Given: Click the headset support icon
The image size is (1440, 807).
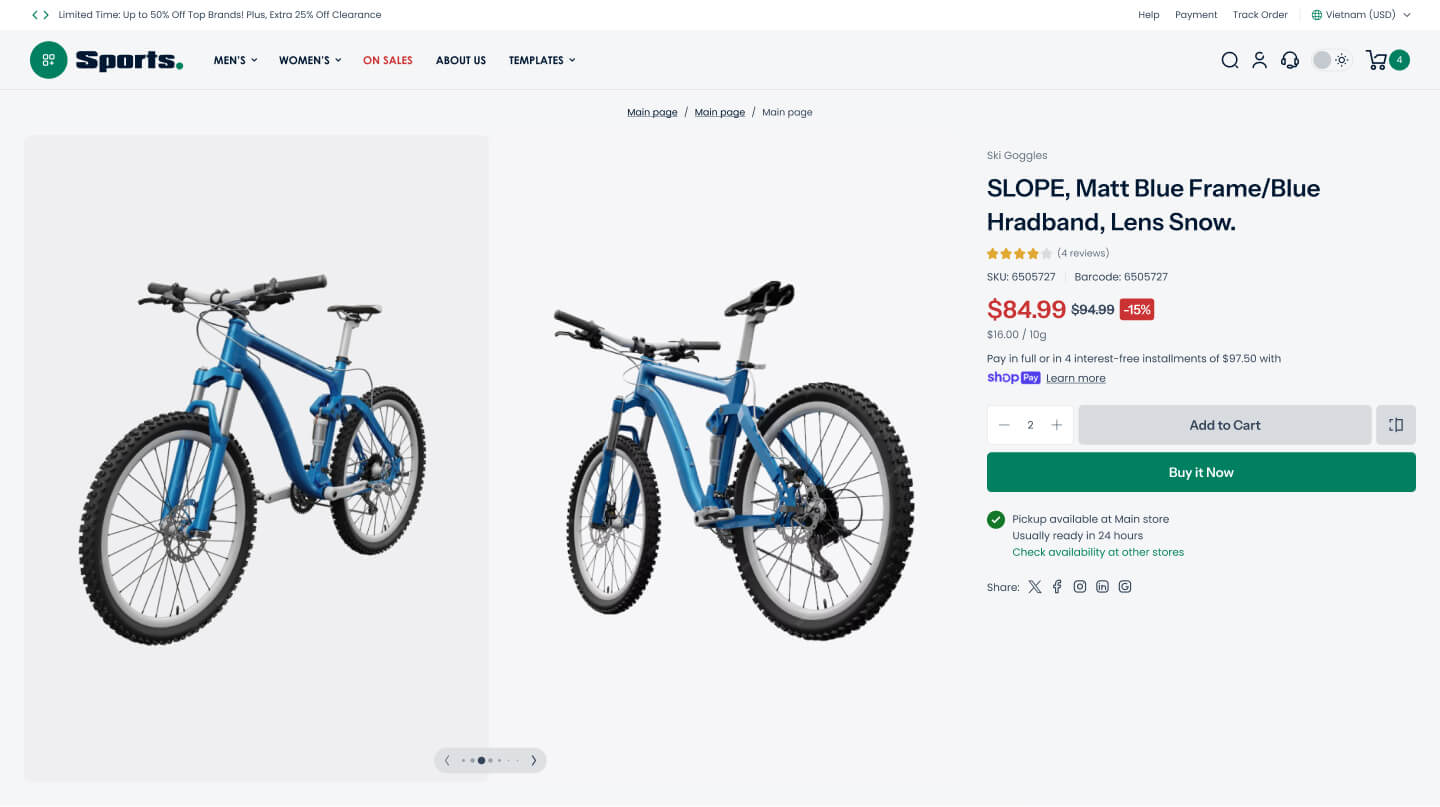Looking at the screenshot, I should [1290, 60].
